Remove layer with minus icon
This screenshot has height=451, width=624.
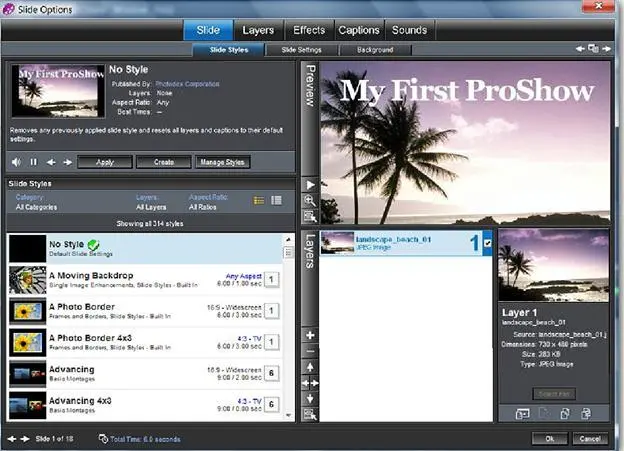310,351
